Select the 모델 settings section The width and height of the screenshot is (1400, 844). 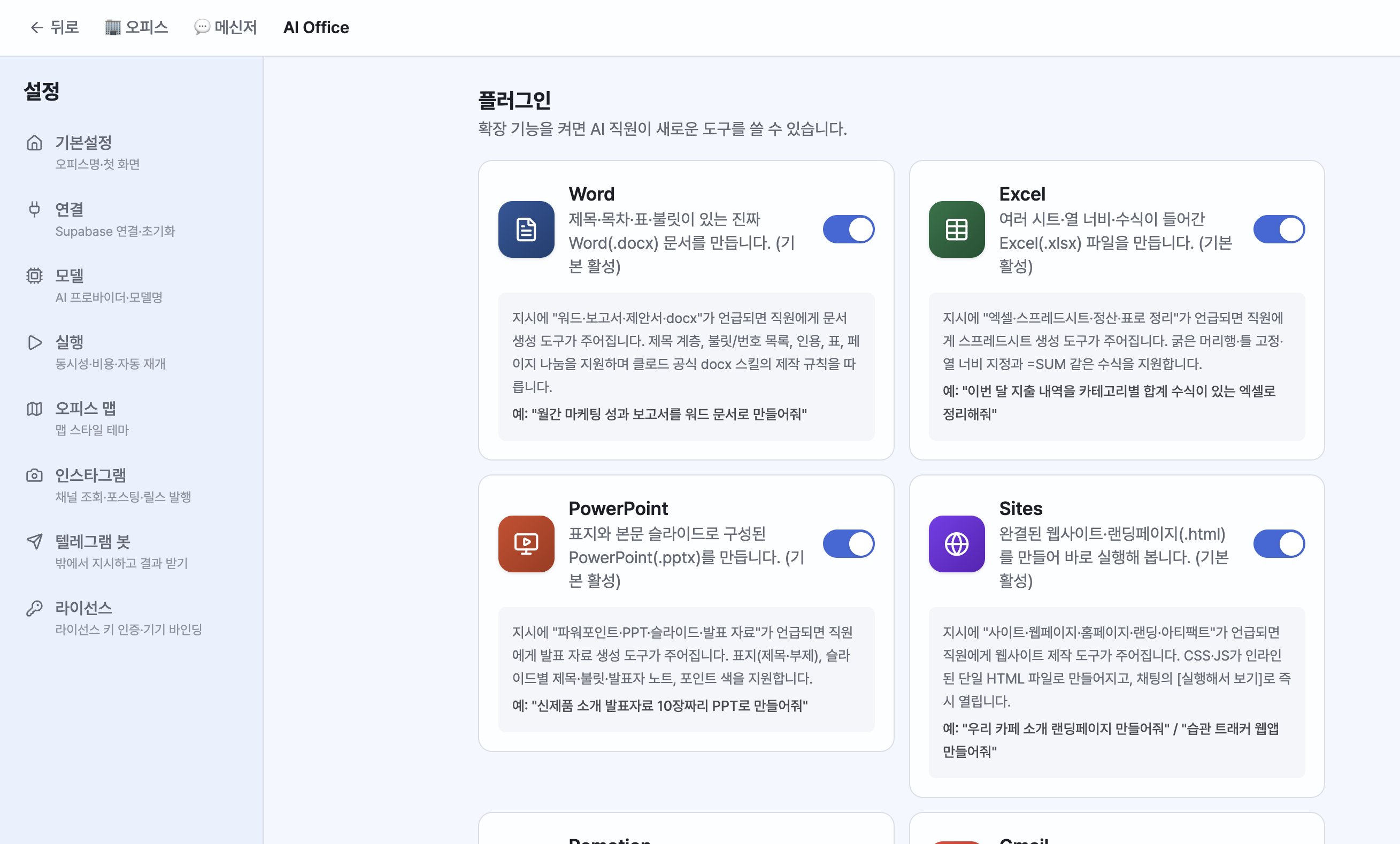(x=131, y=286)
